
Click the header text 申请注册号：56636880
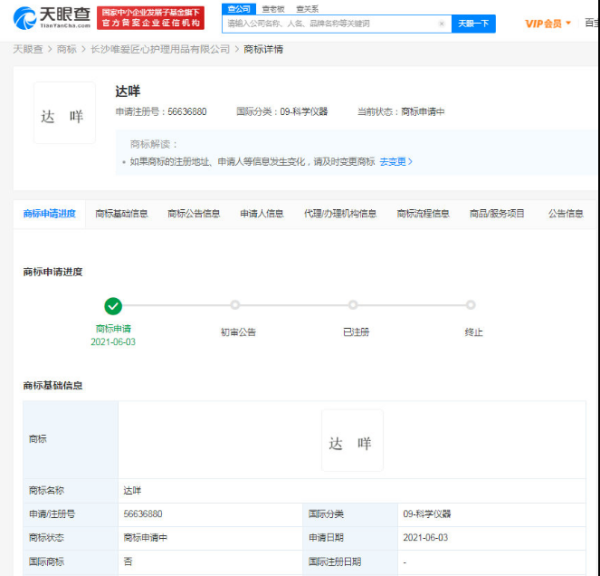coord(161,112)
